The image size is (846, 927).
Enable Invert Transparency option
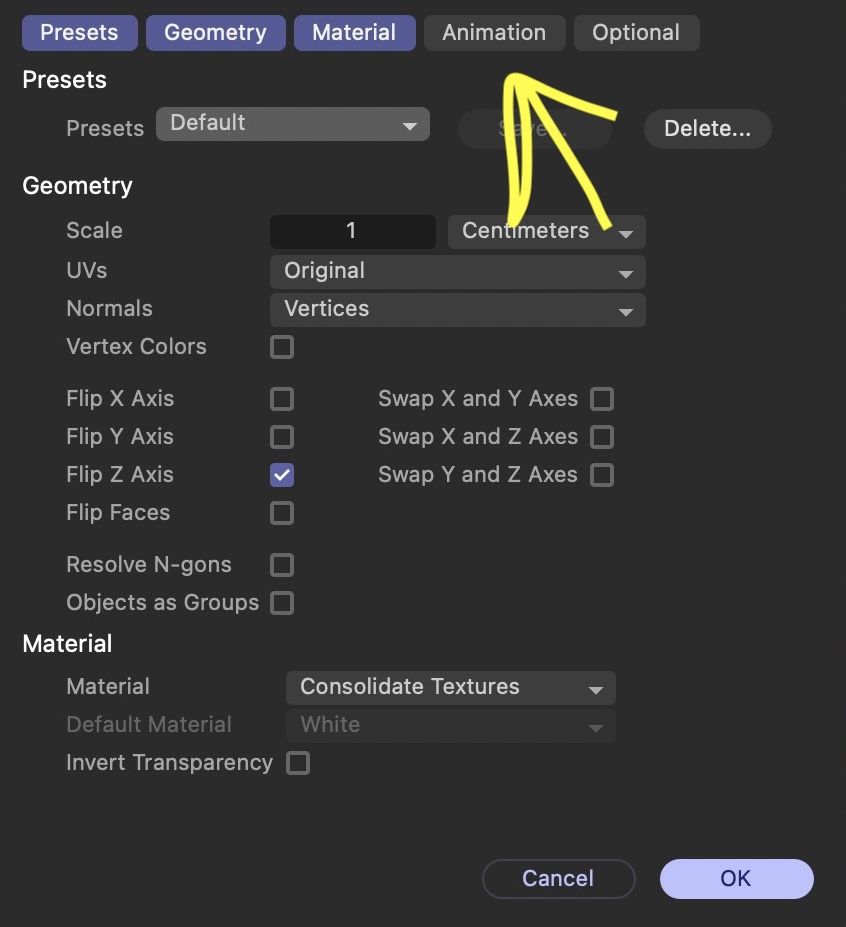[298, 763]
